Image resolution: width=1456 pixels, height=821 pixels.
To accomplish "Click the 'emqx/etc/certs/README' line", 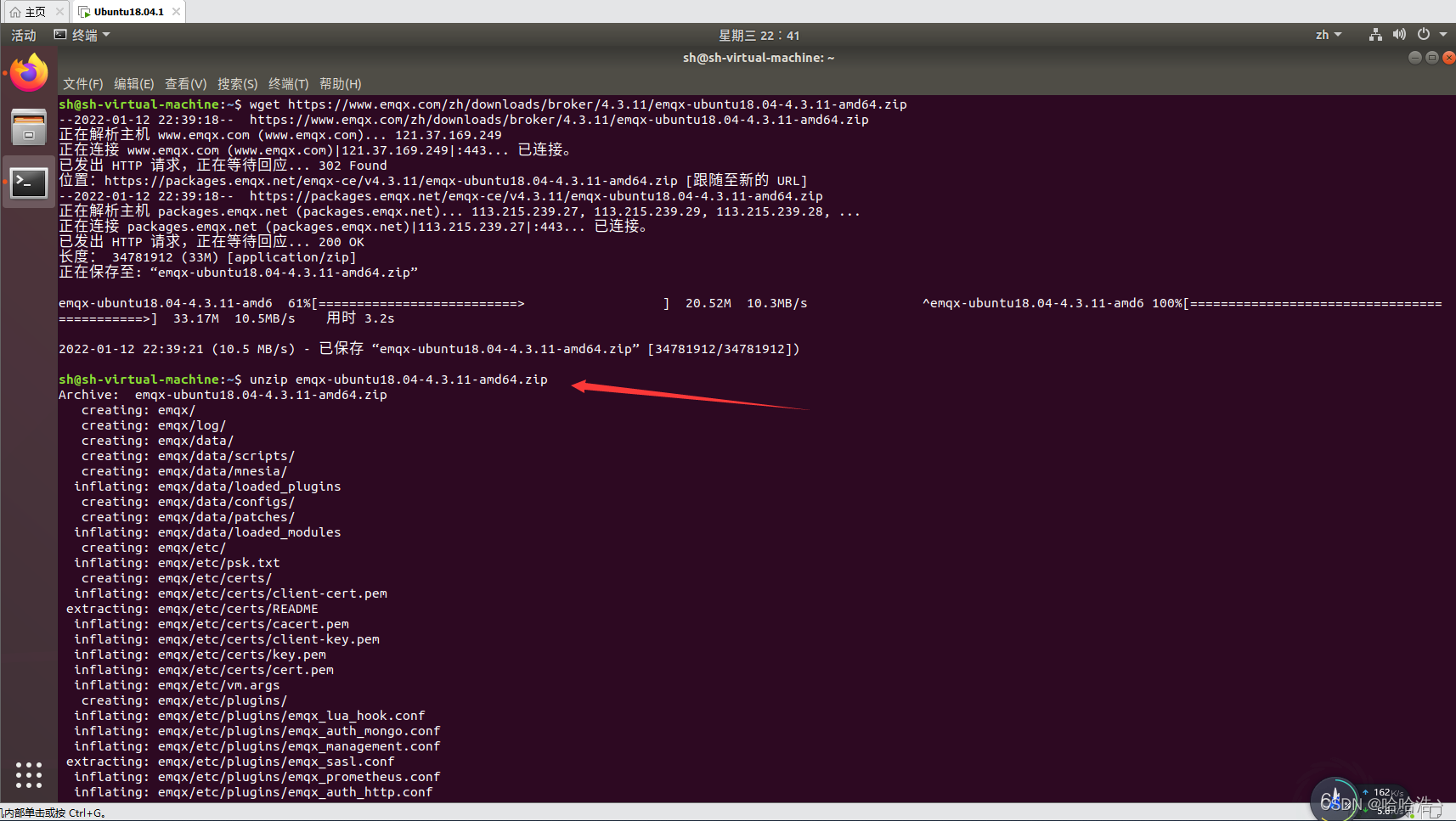I will 192,609.
